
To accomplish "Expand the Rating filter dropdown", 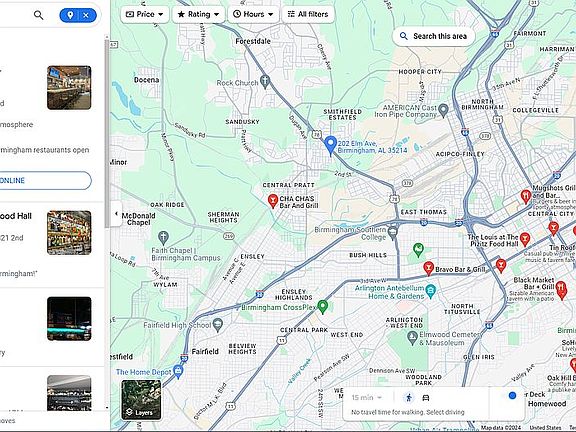I will tap(198, 14).
